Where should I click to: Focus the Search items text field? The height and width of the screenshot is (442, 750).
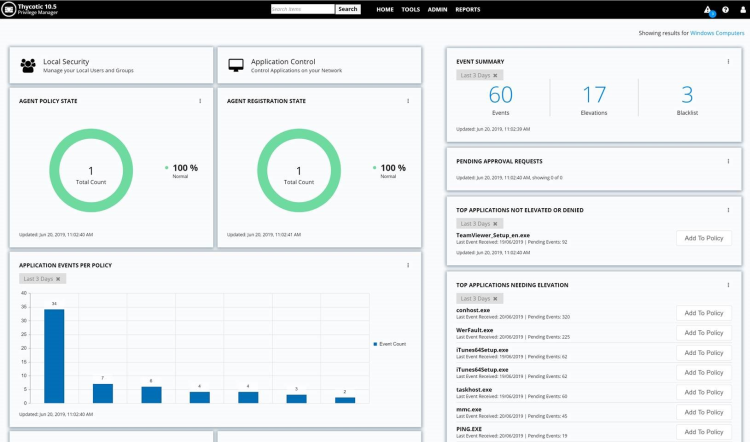[302, 9]
